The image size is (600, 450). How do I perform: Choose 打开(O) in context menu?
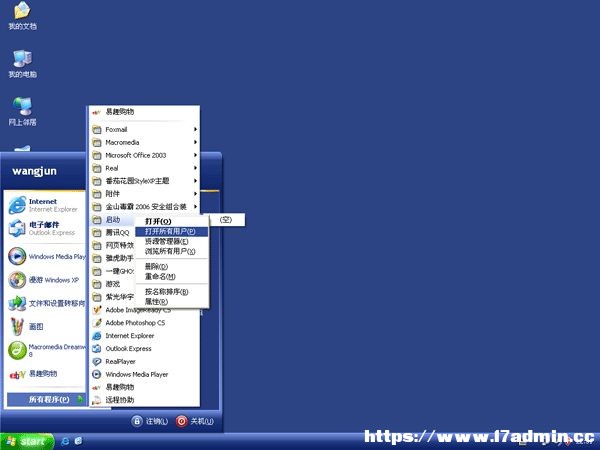click(172, 221)
